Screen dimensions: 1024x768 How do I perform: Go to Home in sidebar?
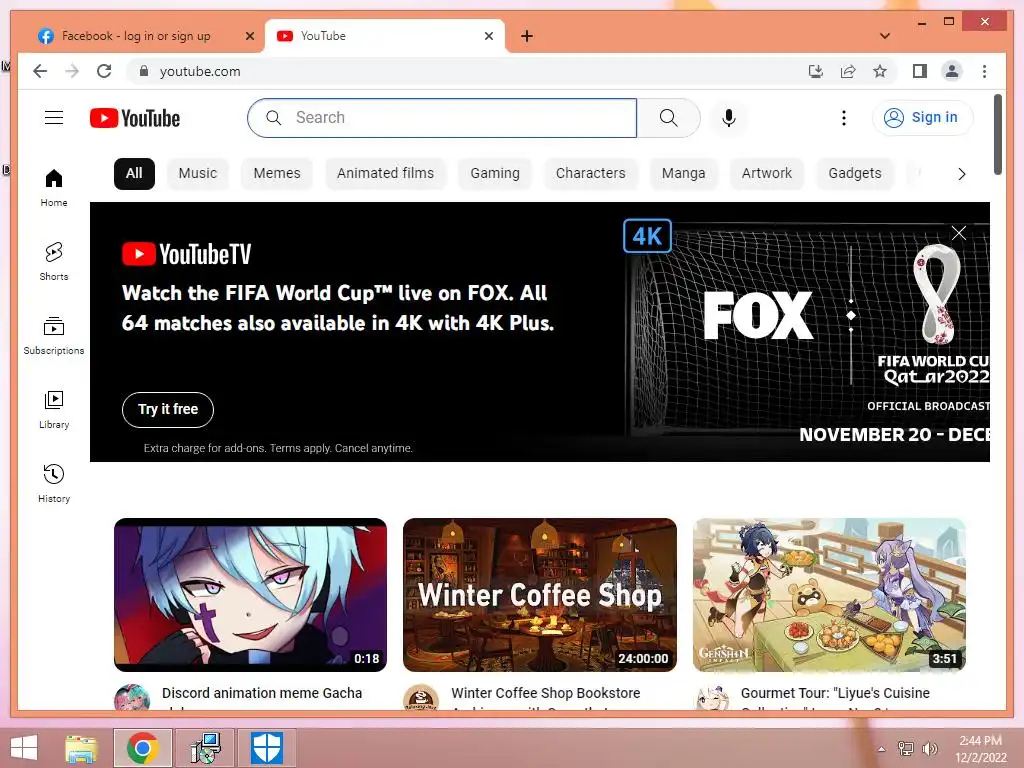coord(54,187)
